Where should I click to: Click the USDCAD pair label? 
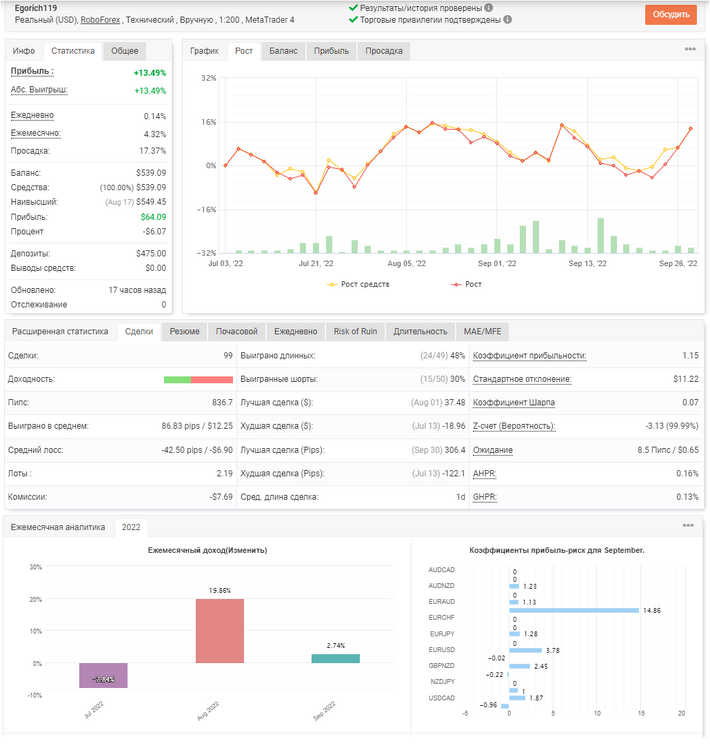click(x=442, y=698)
